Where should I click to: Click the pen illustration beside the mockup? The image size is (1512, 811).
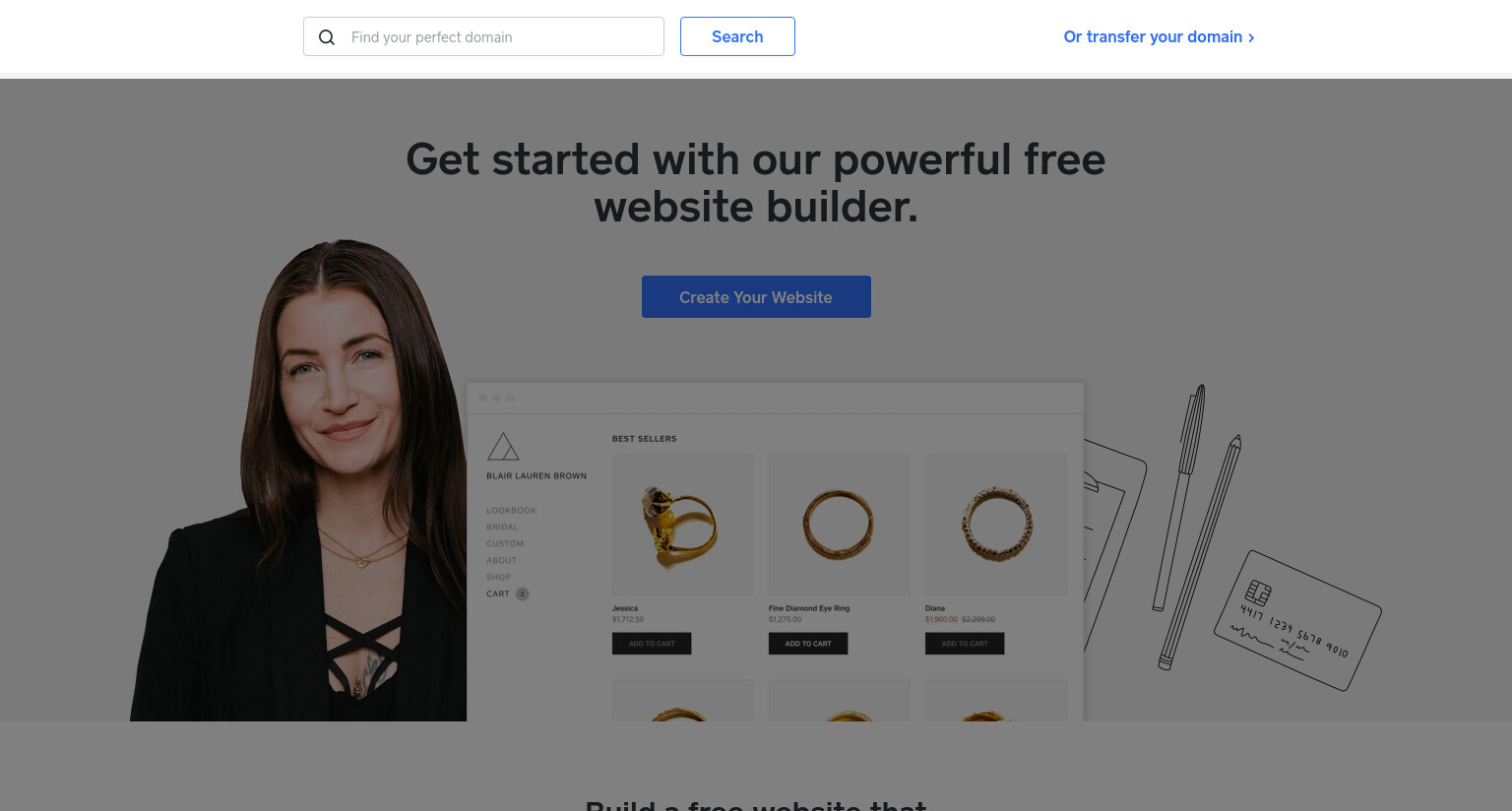1179,497
